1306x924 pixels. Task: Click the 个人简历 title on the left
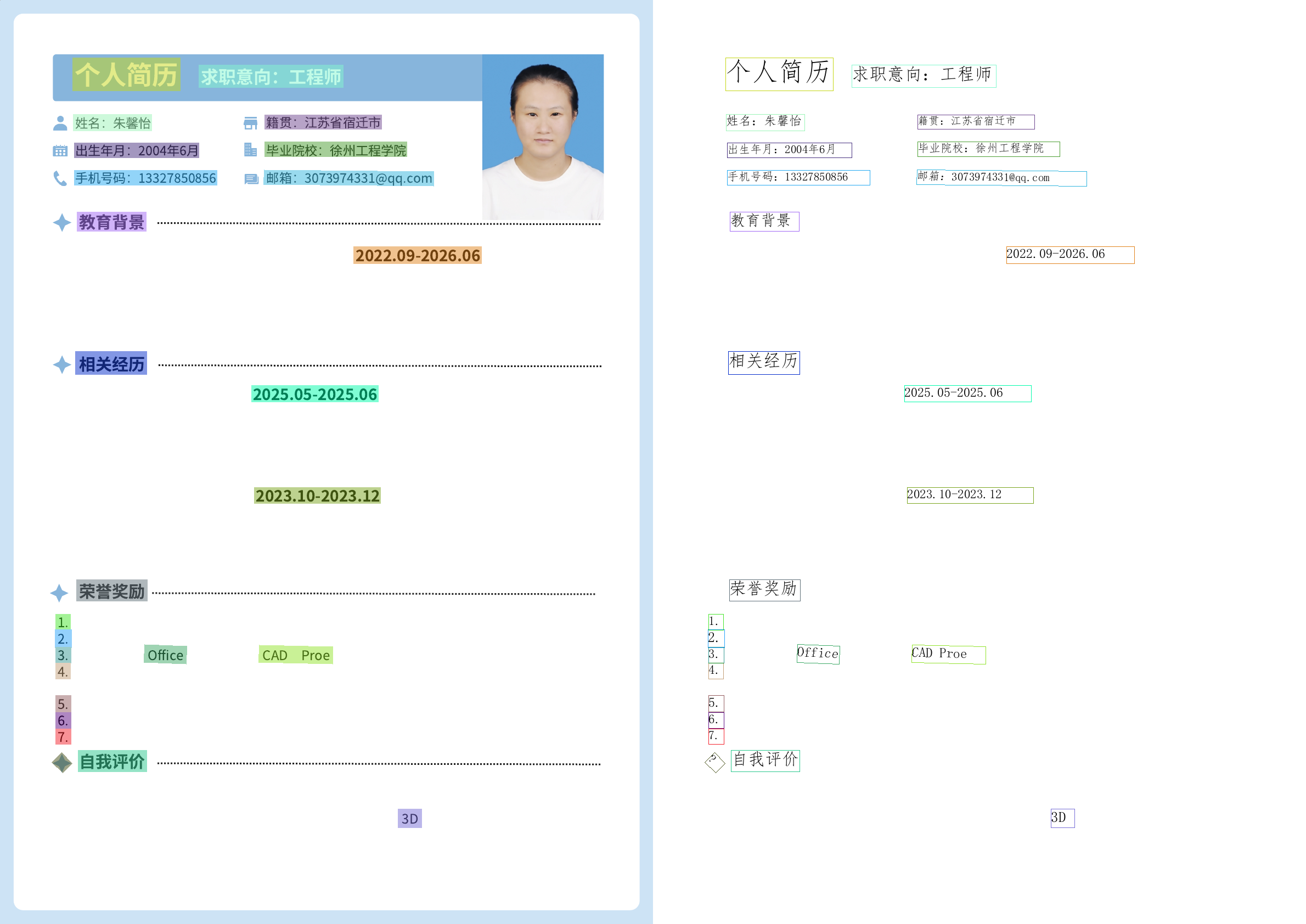[126, 75]
